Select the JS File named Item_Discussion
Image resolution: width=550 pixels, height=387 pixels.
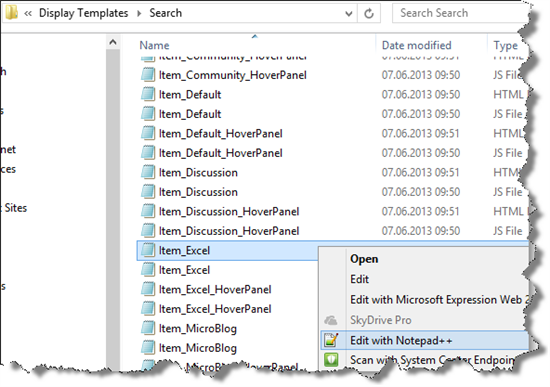pos(198,192)
